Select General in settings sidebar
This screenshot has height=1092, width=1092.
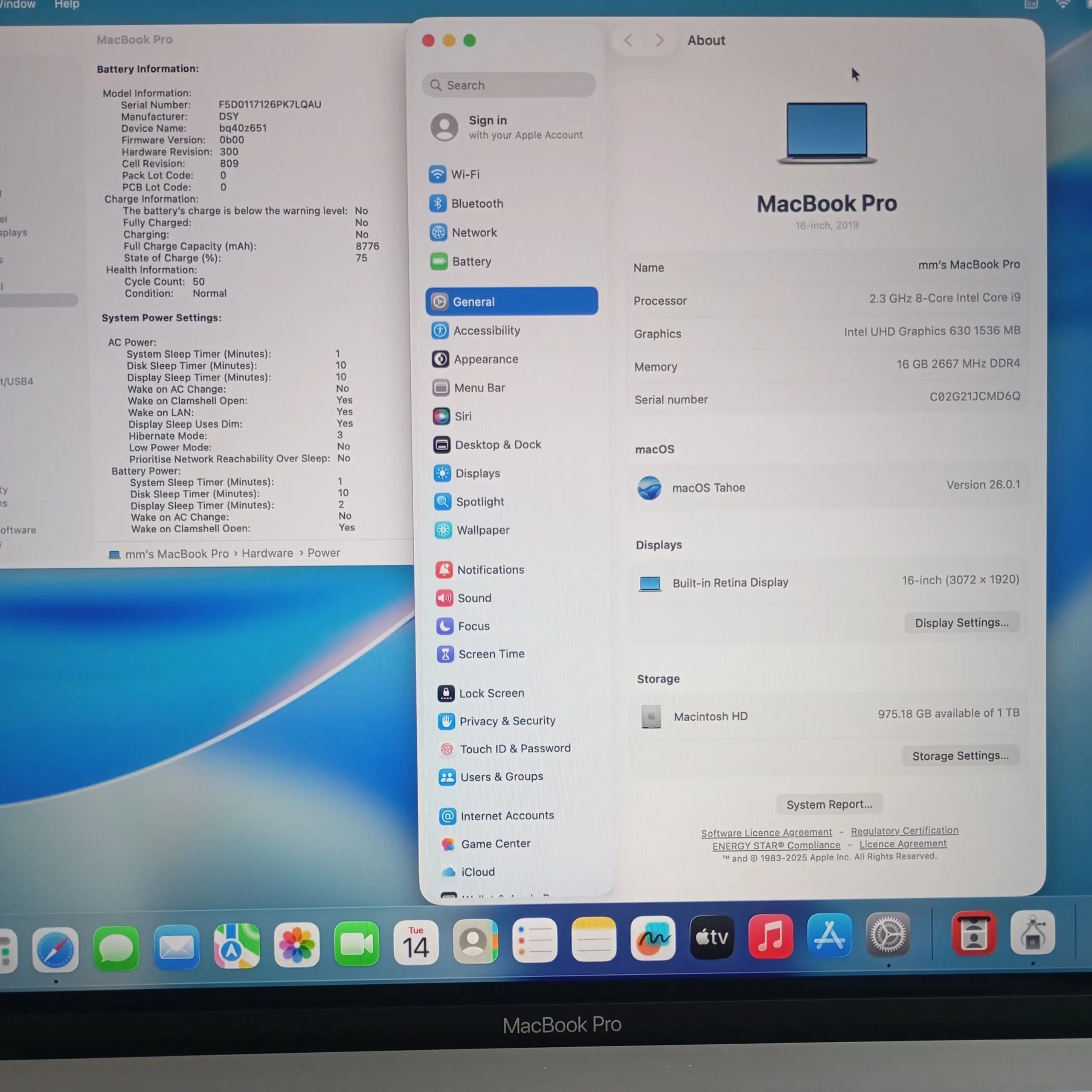tap(511, 301)
